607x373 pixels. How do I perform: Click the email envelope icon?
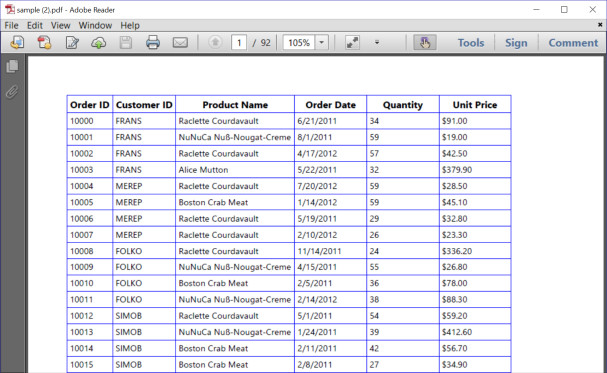coord(180,42)
